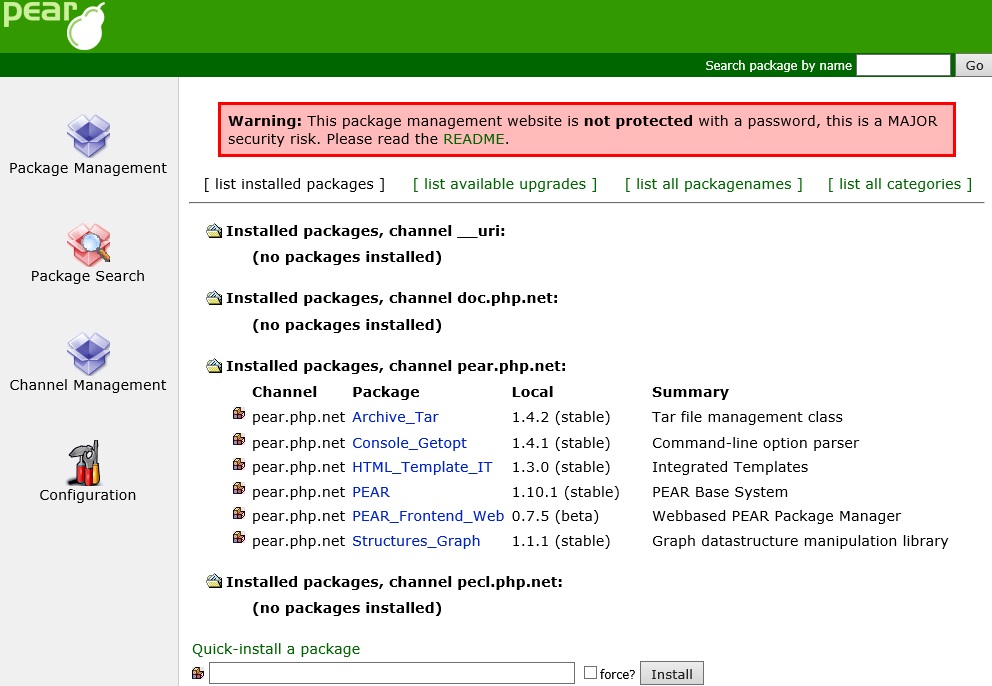
Task: Click package icon in HTML_Template_IT row
Action: coord(239,465)
